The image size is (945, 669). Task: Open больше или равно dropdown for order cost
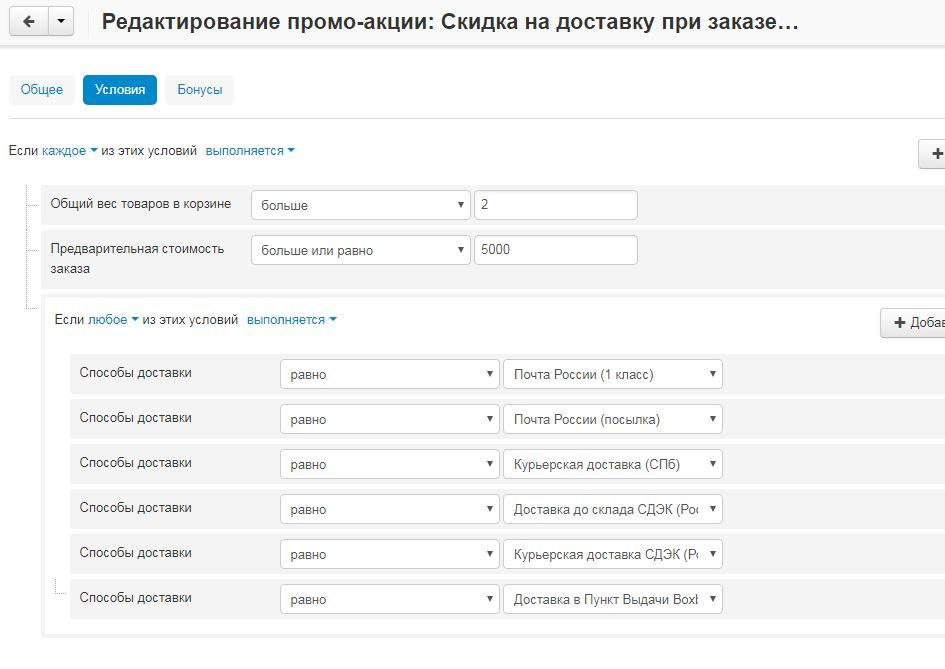(x=360, y=250)
